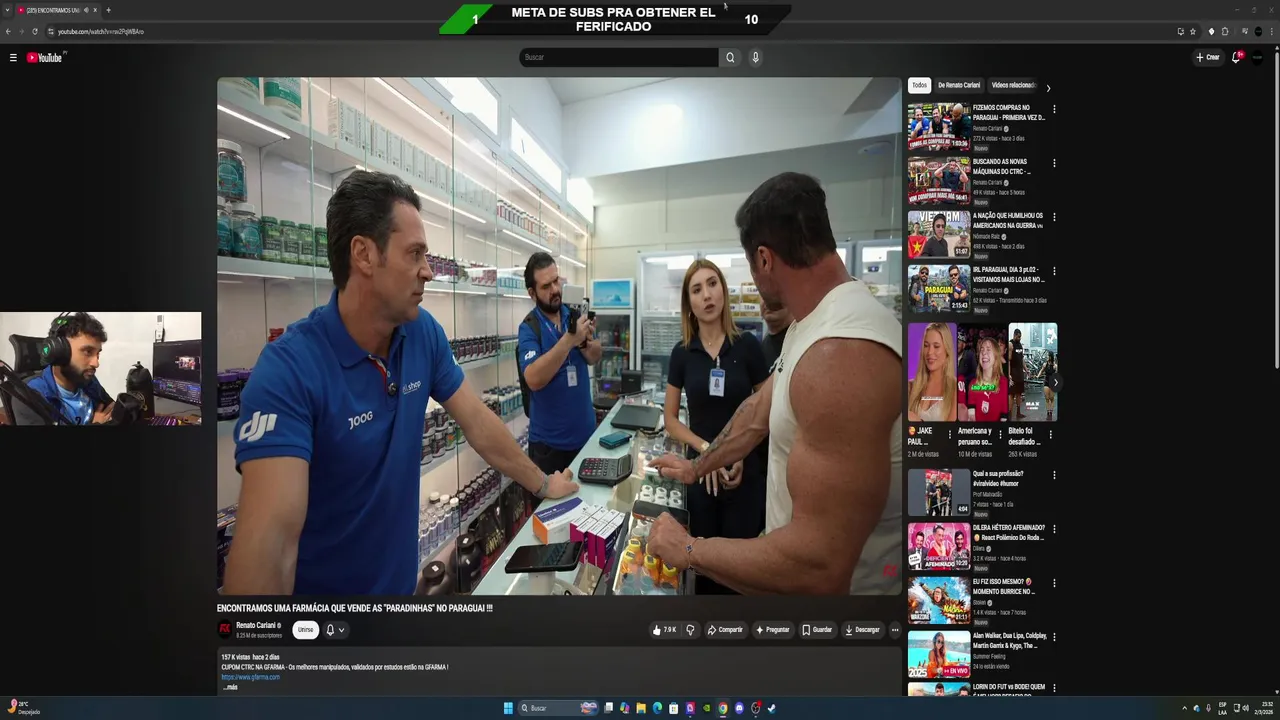This screenshot has height=720, width=1280.
Task: Save video using Guardar button
Action: (x=817, y=630)
